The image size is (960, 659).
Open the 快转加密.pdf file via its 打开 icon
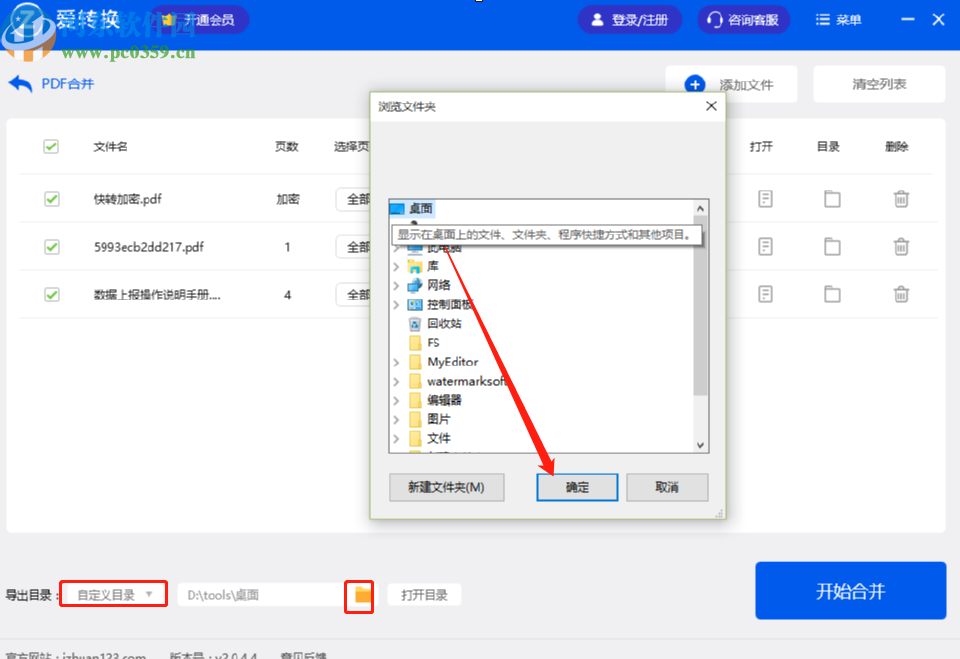[x=765, y=198]
